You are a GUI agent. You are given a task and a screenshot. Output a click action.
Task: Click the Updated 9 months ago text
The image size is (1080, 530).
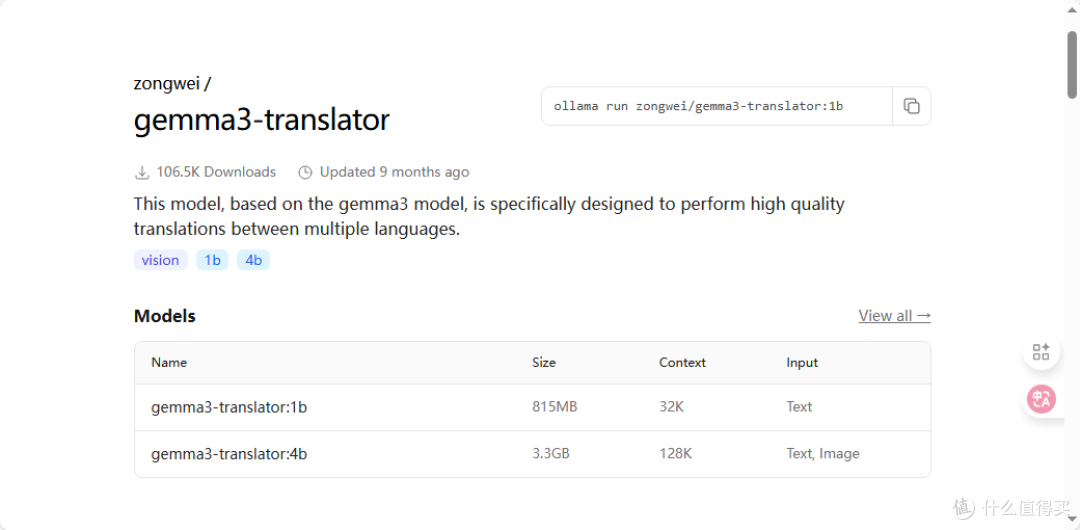click(395, 172)
